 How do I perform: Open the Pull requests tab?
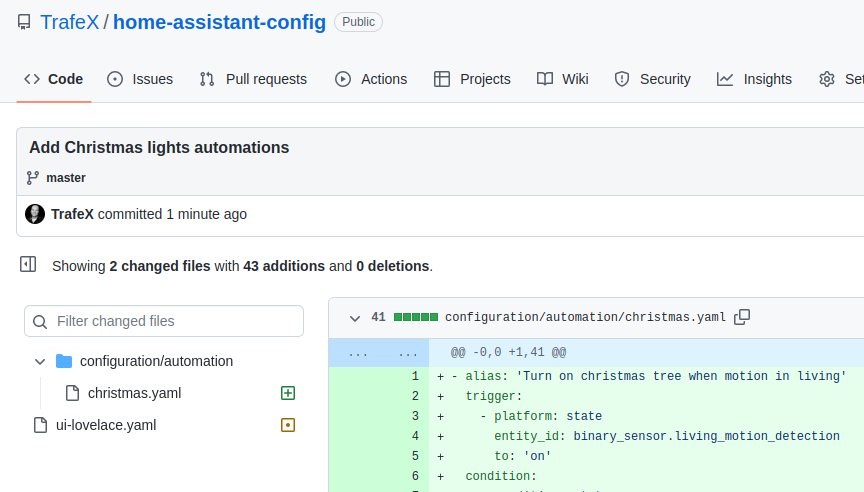click(253, 79)
